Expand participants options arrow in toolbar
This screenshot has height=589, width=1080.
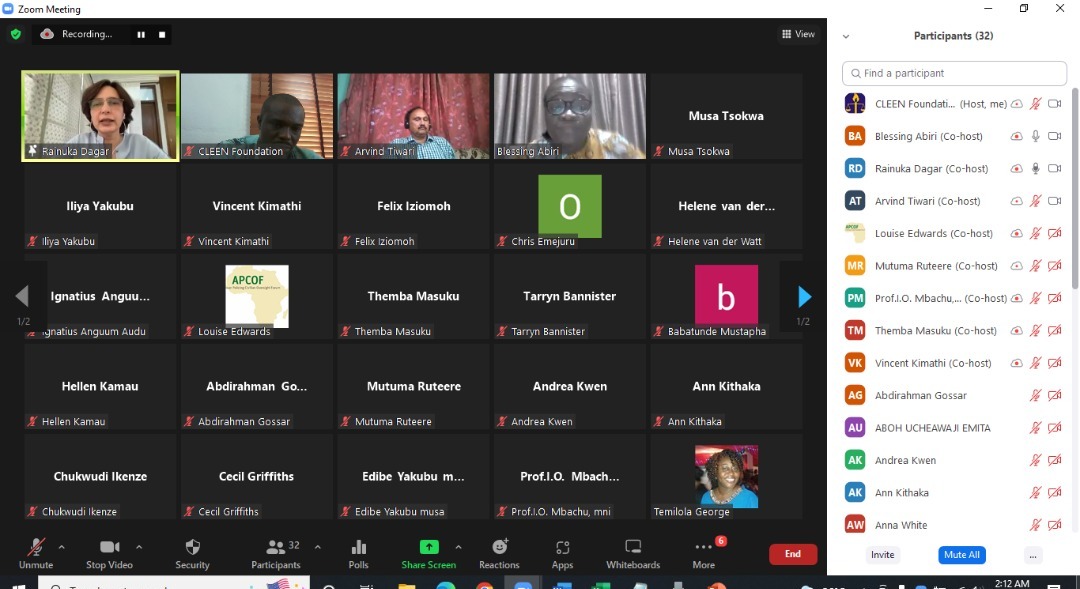(318, 547)
